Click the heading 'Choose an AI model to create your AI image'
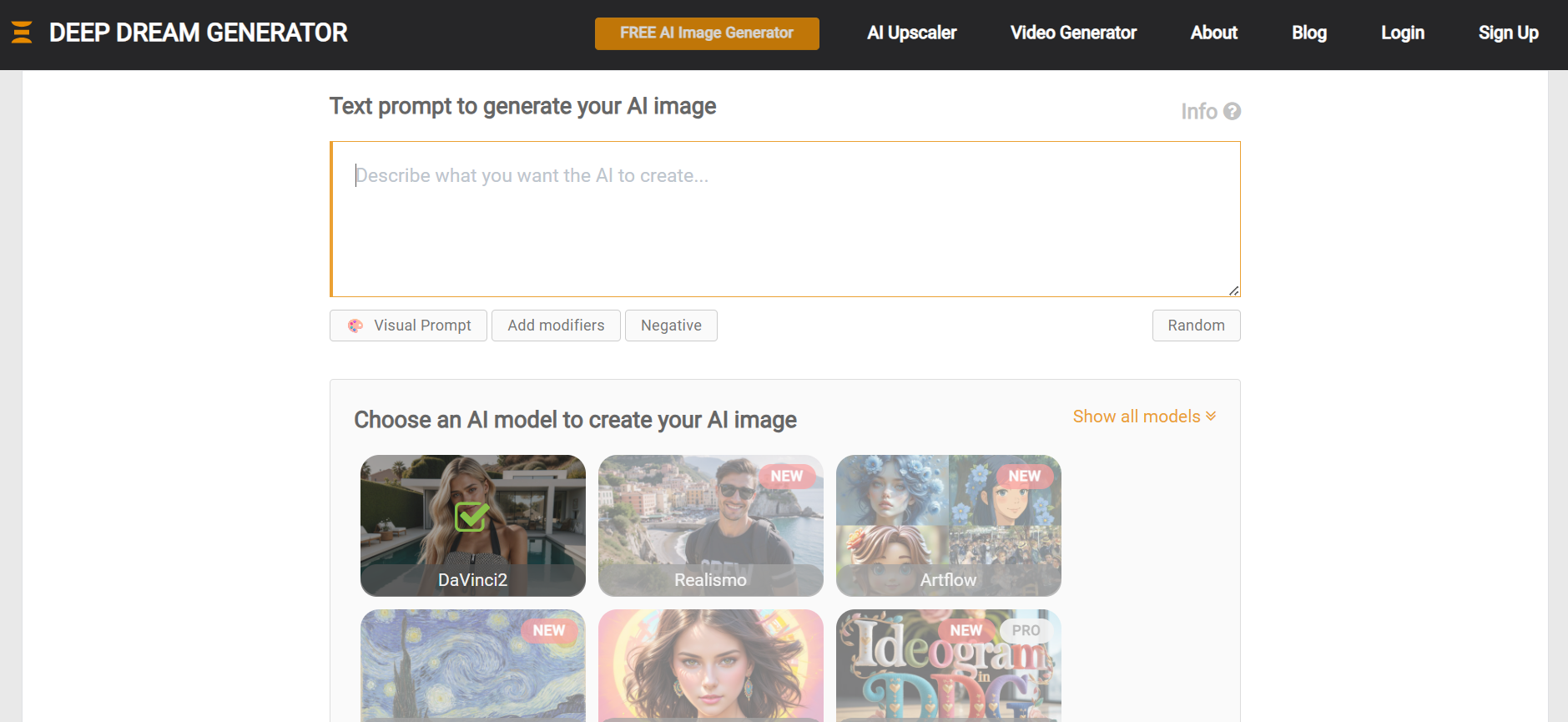 tap(575, 420)
